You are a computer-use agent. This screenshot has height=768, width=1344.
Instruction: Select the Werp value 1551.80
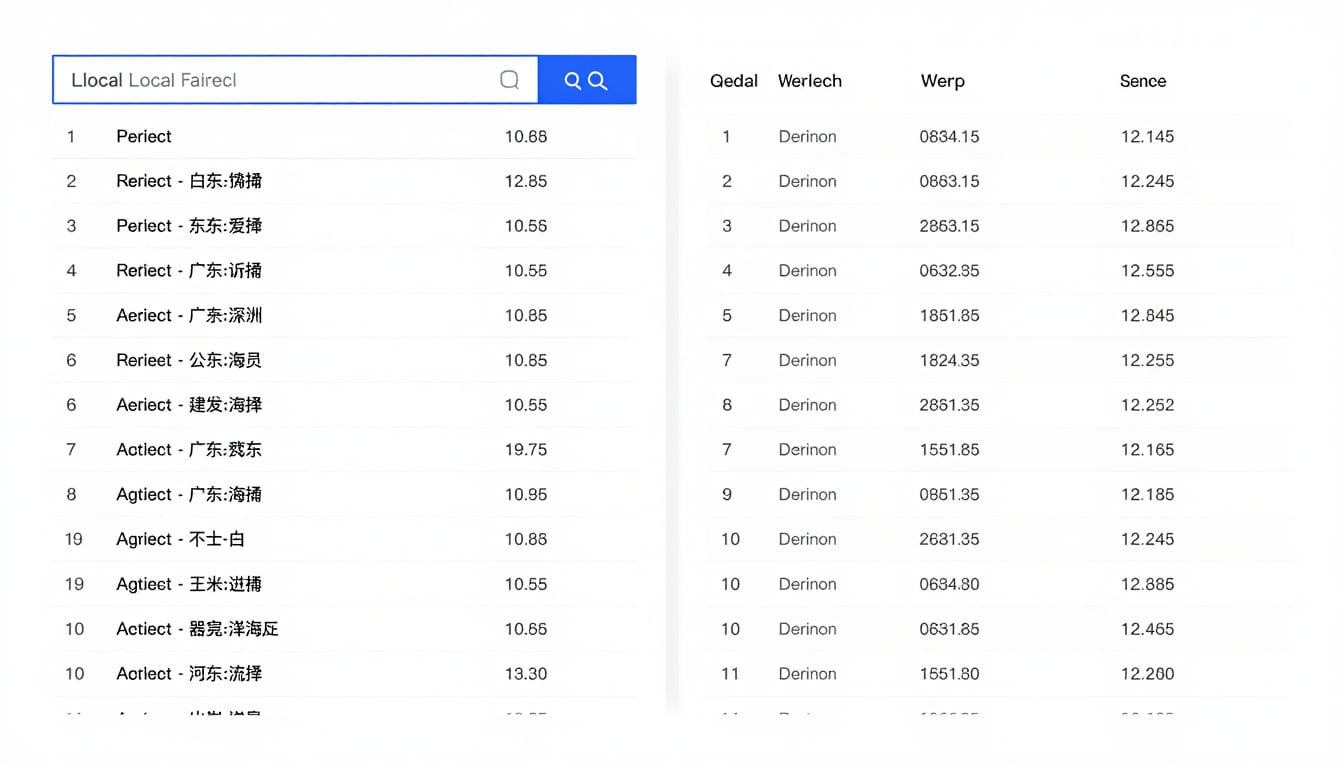[950, 674]
